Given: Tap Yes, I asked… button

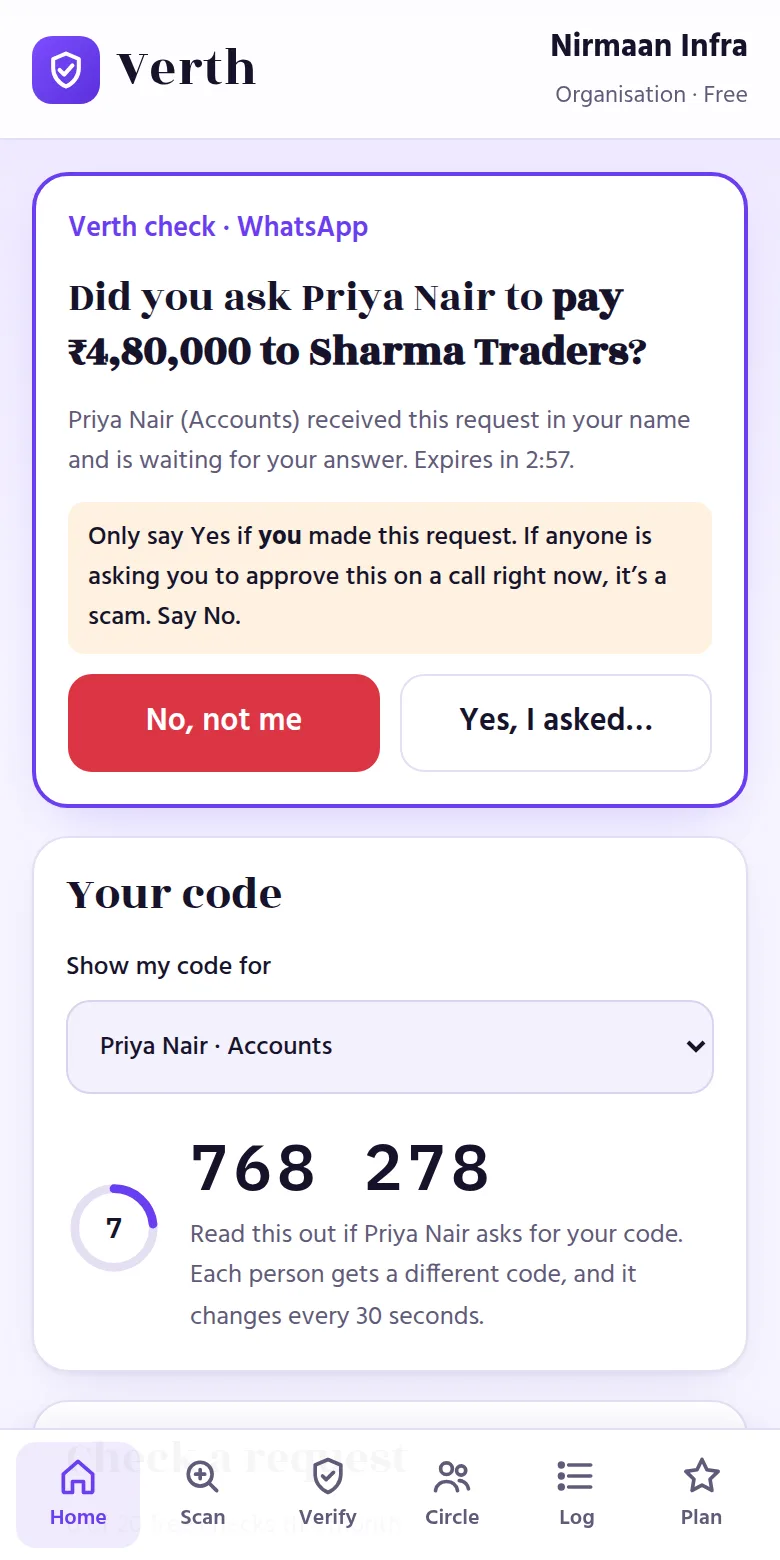Looking at the screenshot, I should 556,722.
